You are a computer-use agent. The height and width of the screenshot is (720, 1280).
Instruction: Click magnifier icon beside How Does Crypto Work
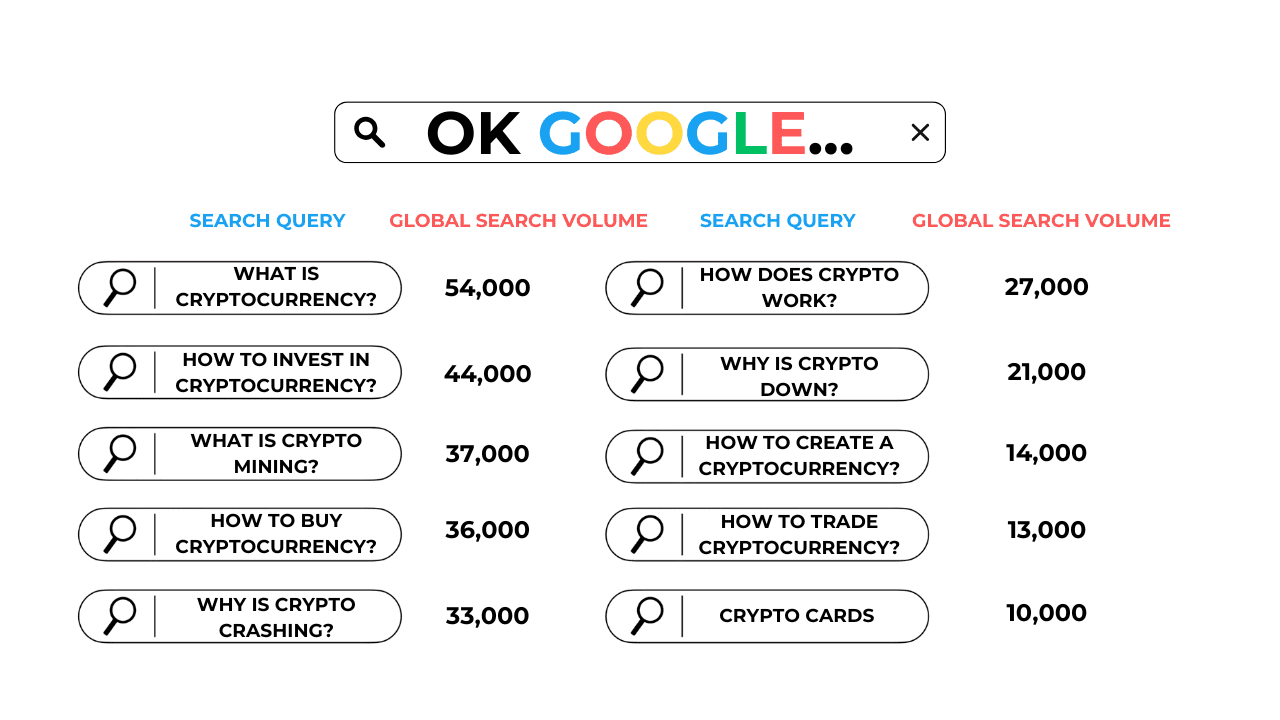(x=647, y=288)
